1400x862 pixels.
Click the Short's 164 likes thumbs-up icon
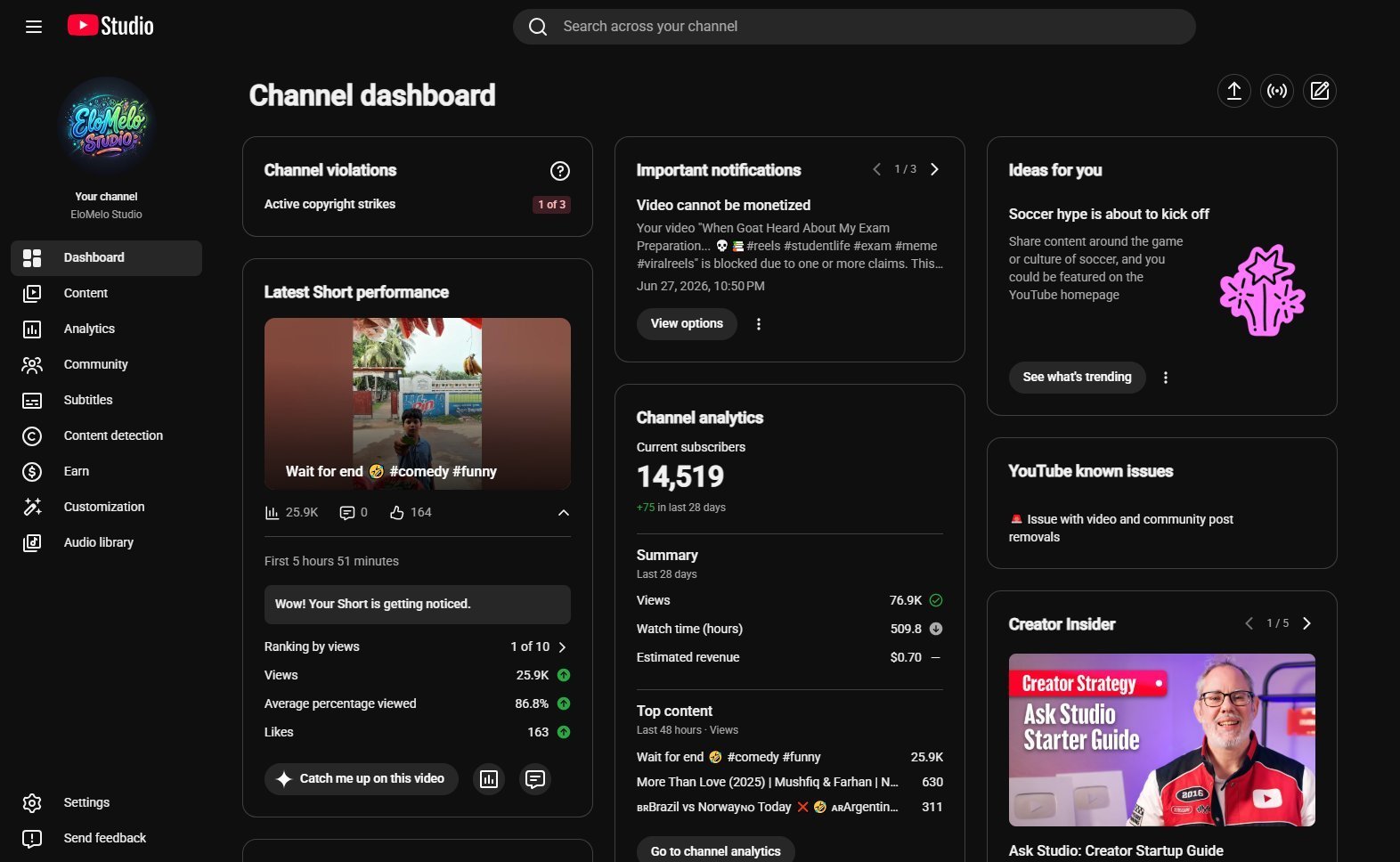(x=397, y=512)
